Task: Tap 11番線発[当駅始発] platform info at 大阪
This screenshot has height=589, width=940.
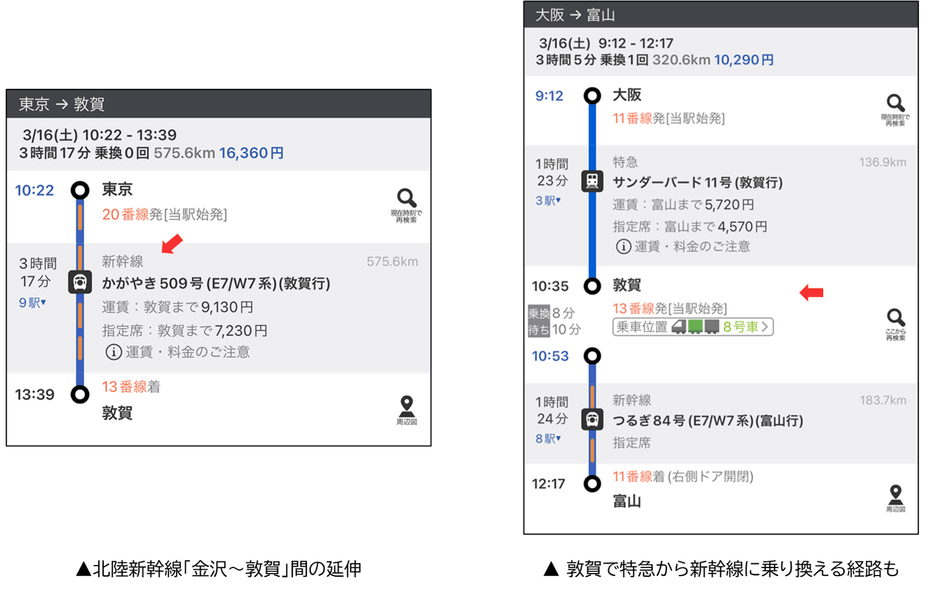Action: click(x=669, y=119)
